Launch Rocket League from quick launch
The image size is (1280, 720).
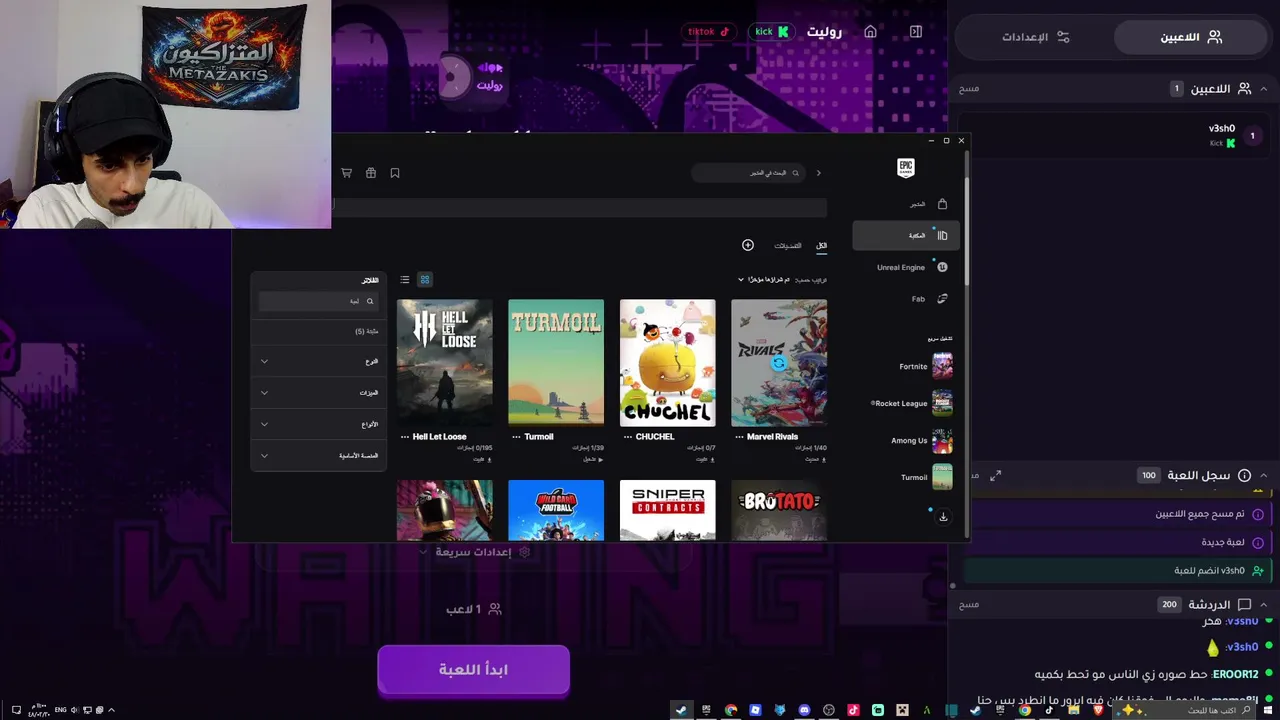(912, 404)
